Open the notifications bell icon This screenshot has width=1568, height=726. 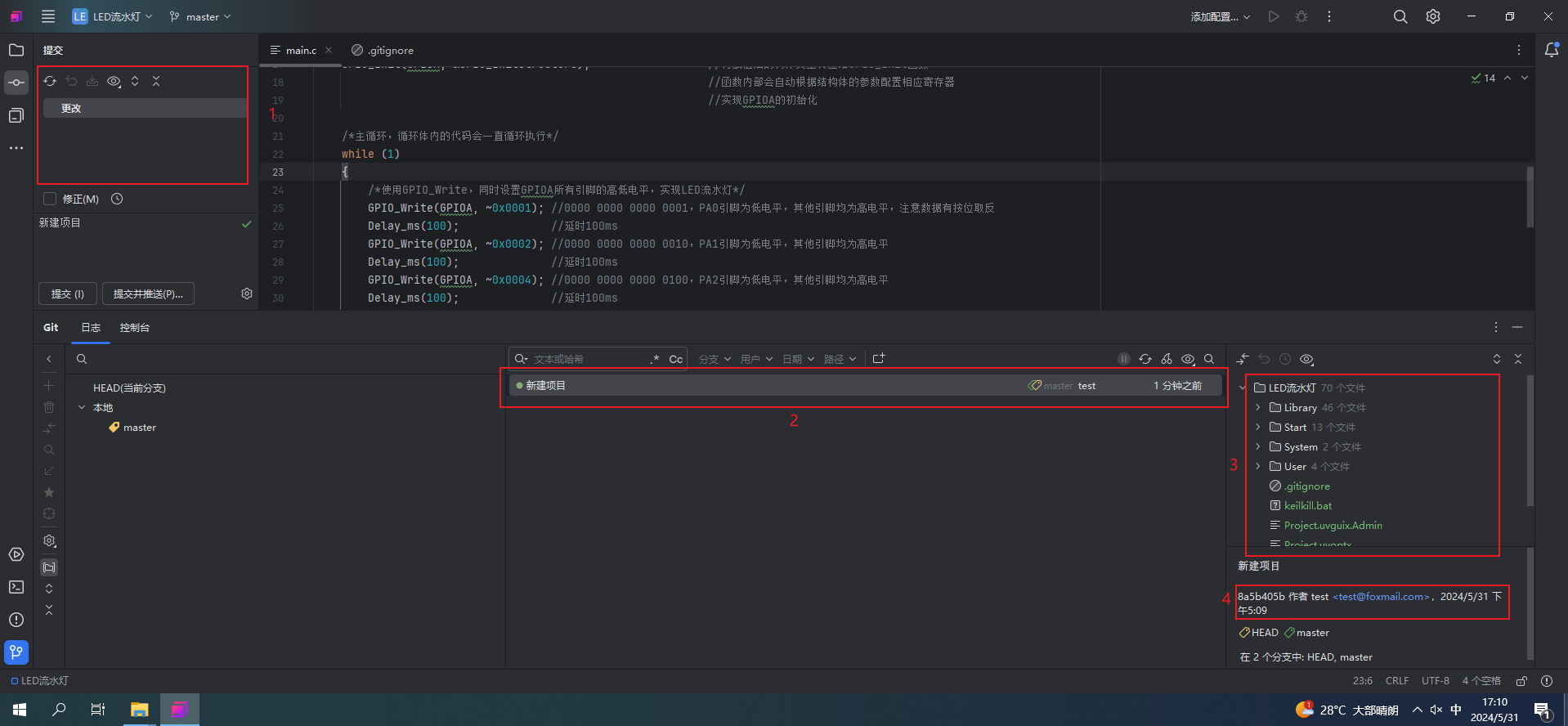[x=1551, y=50]
